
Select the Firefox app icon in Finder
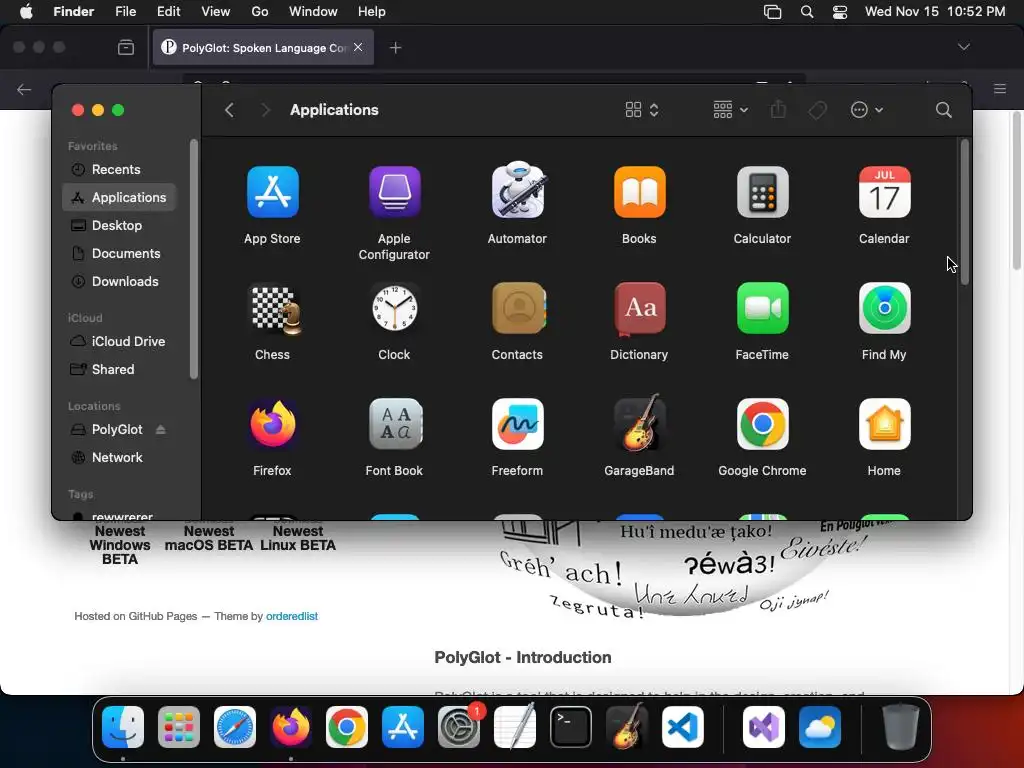[x=272, y=424]
